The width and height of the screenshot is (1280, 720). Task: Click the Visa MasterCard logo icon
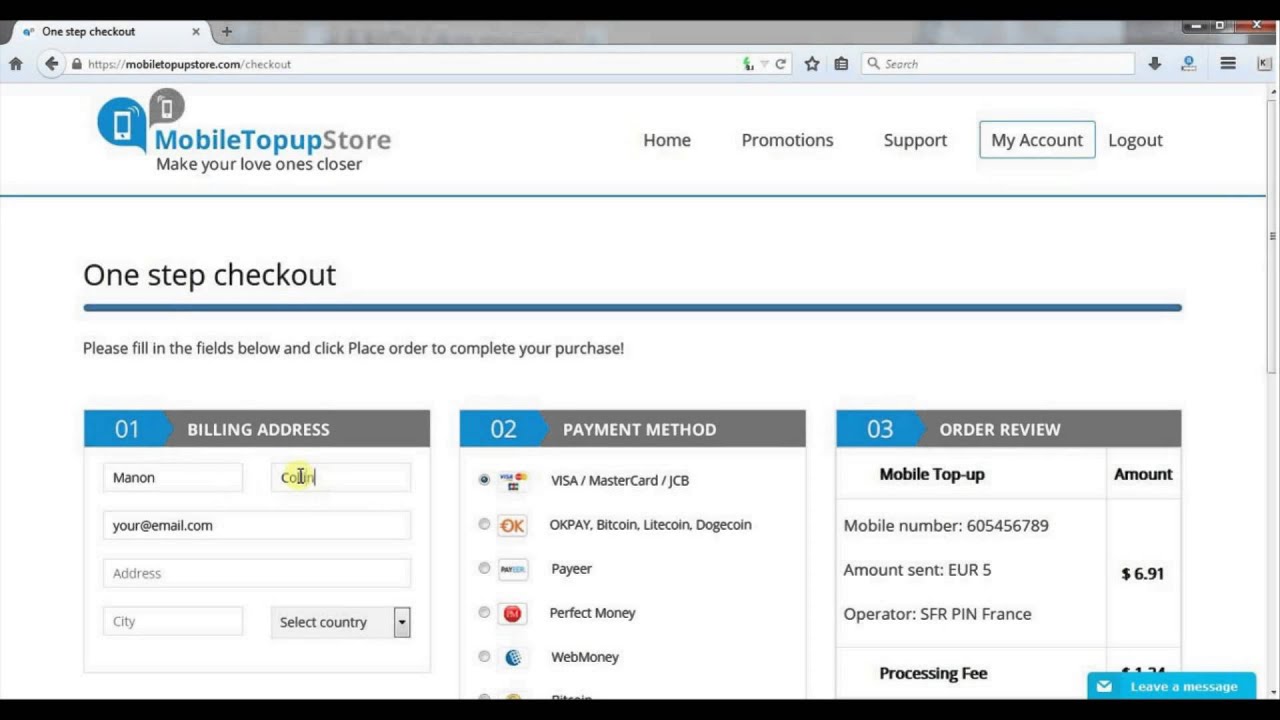coord(513,481)
